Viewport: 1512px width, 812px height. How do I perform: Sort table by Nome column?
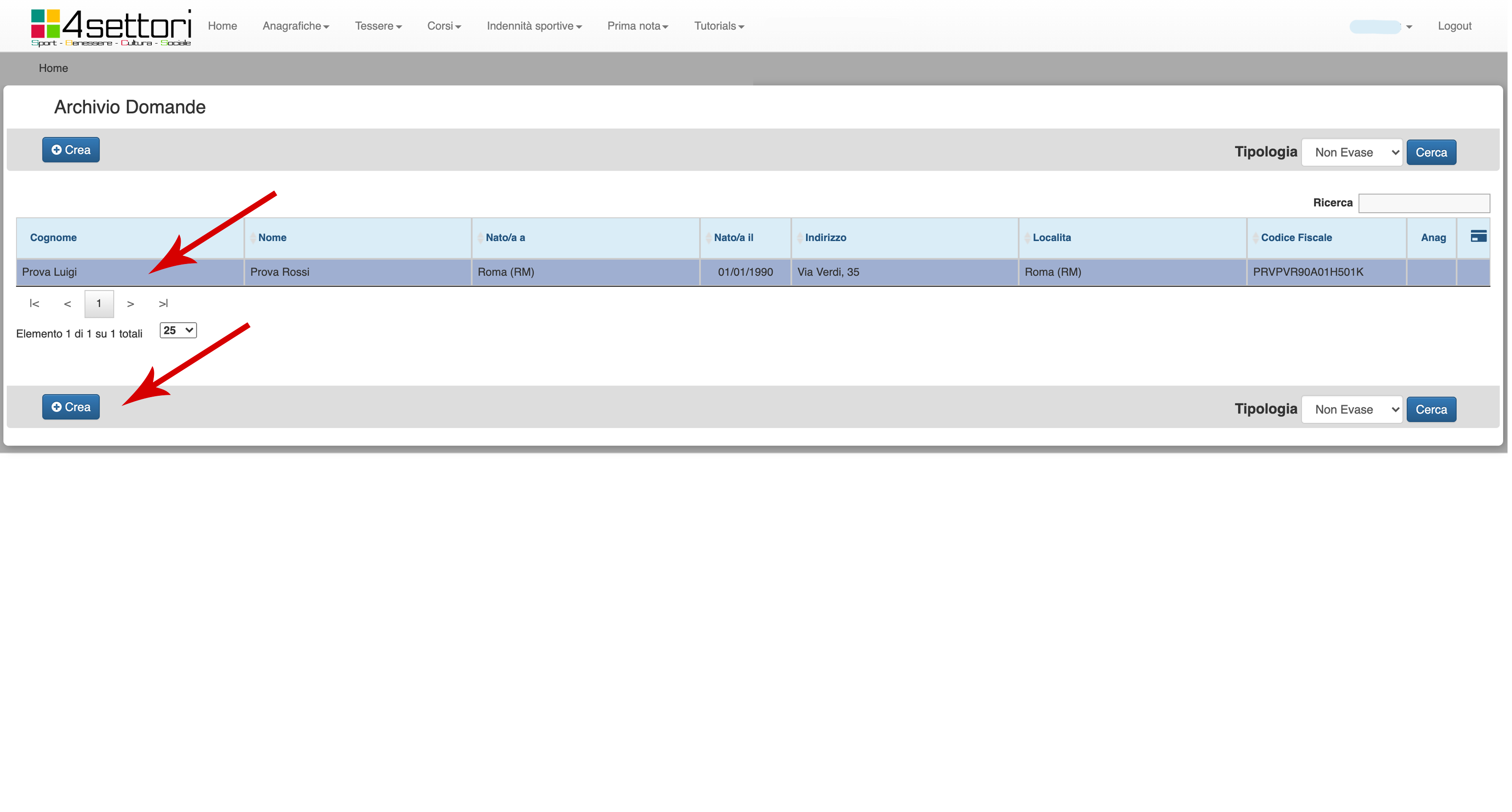[x=272, y=238]
